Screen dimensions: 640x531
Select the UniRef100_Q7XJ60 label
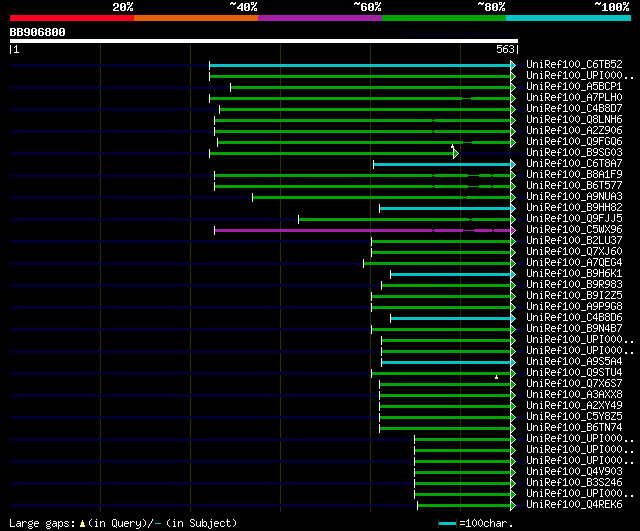coord(574,252)
